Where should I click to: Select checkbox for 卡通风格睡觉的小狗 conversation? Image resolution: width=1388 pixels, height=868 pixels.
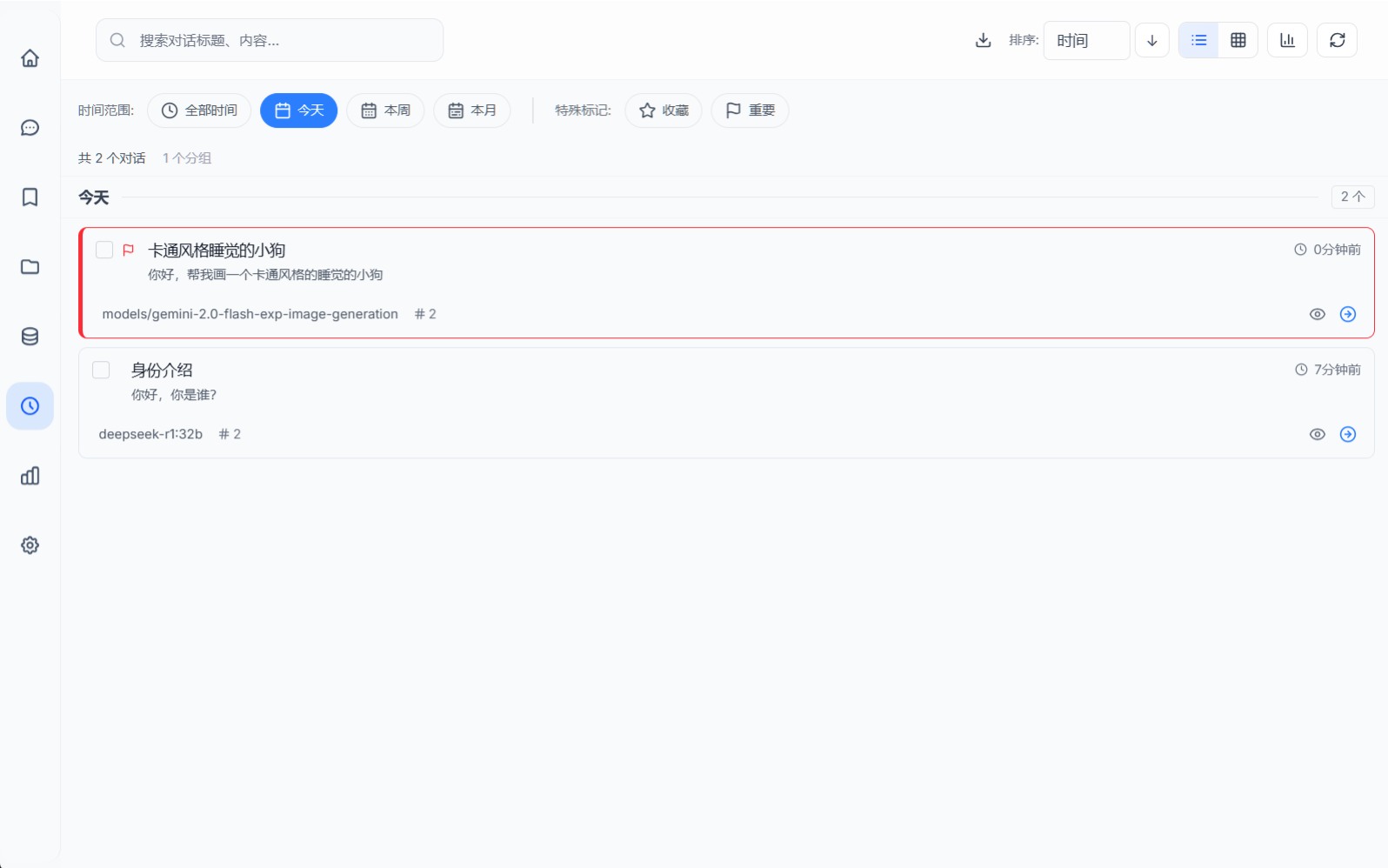pos(104,250)
